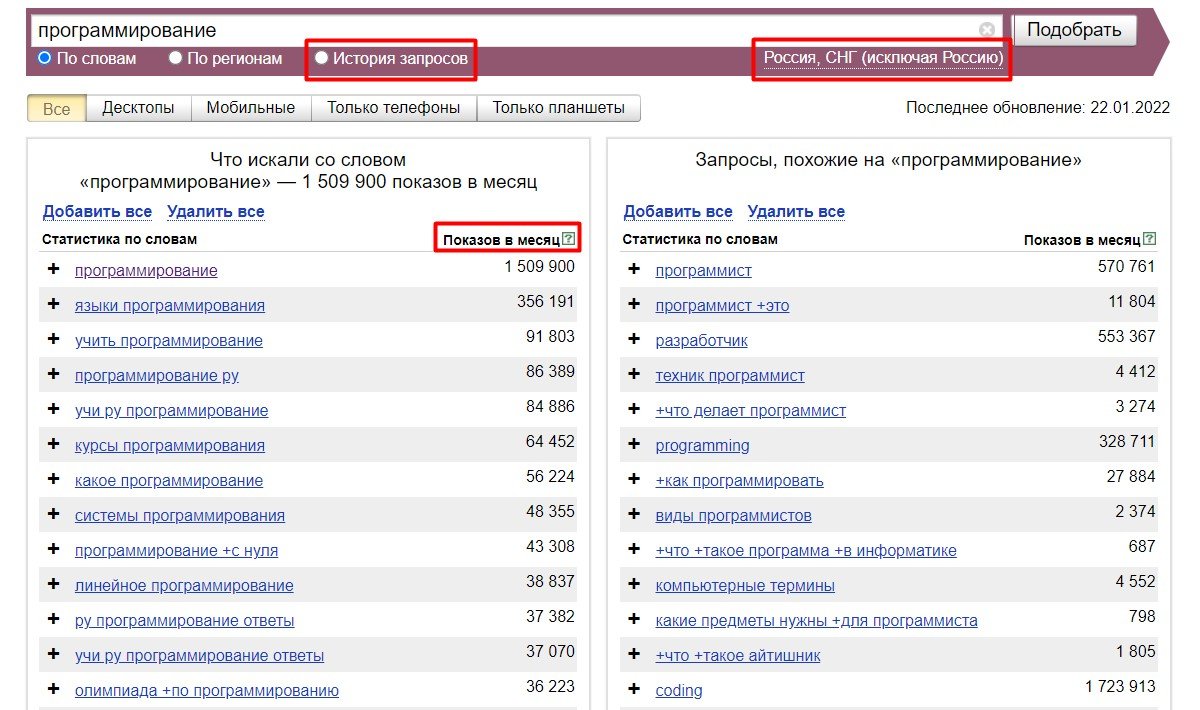Add '+что +такое айтишник' with its plus icon
Viewport: 1200px width, 710px height.
[x=634, y=654]
